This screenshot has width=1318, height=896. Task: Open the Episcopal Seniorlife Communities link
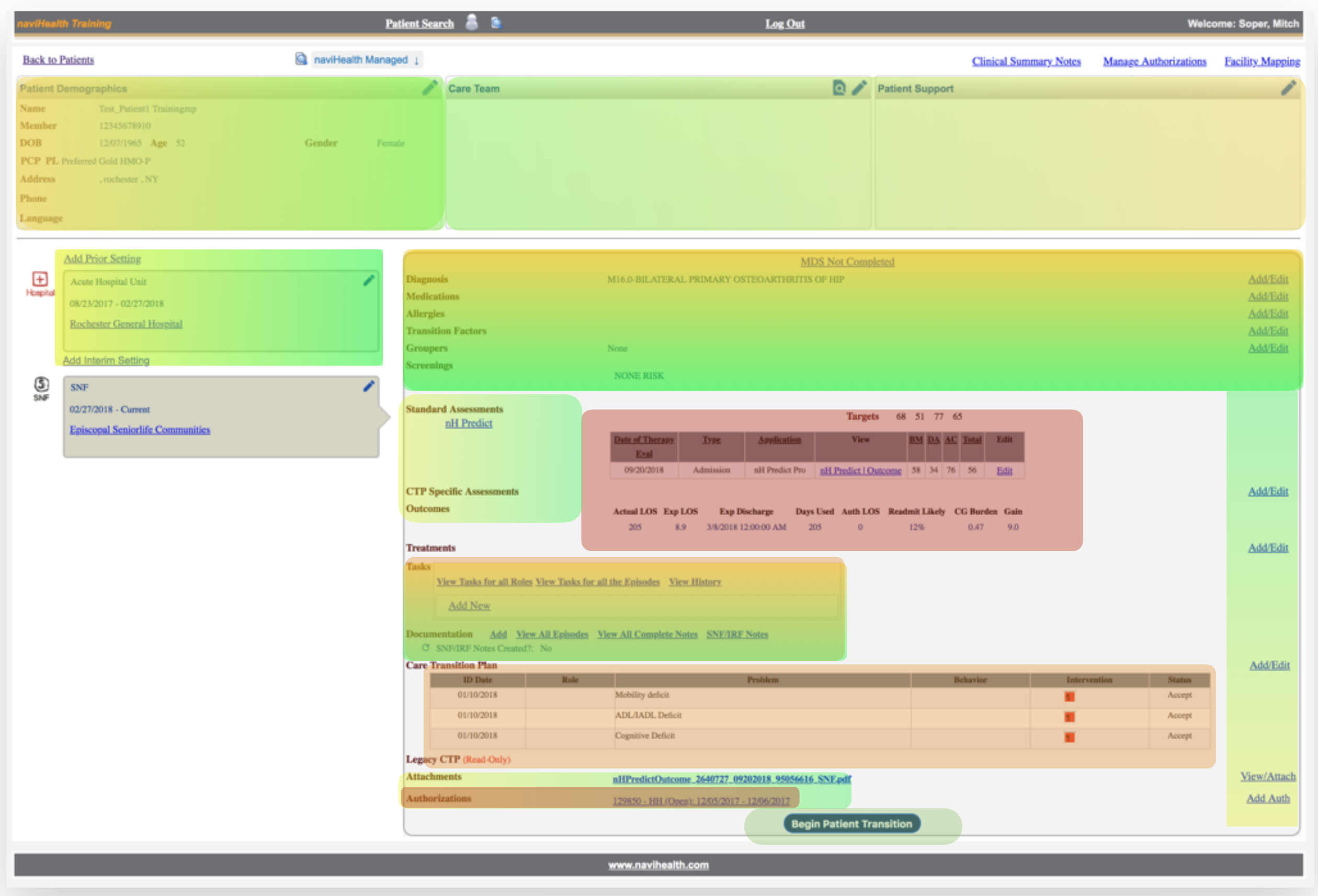[x=140, y=430]
